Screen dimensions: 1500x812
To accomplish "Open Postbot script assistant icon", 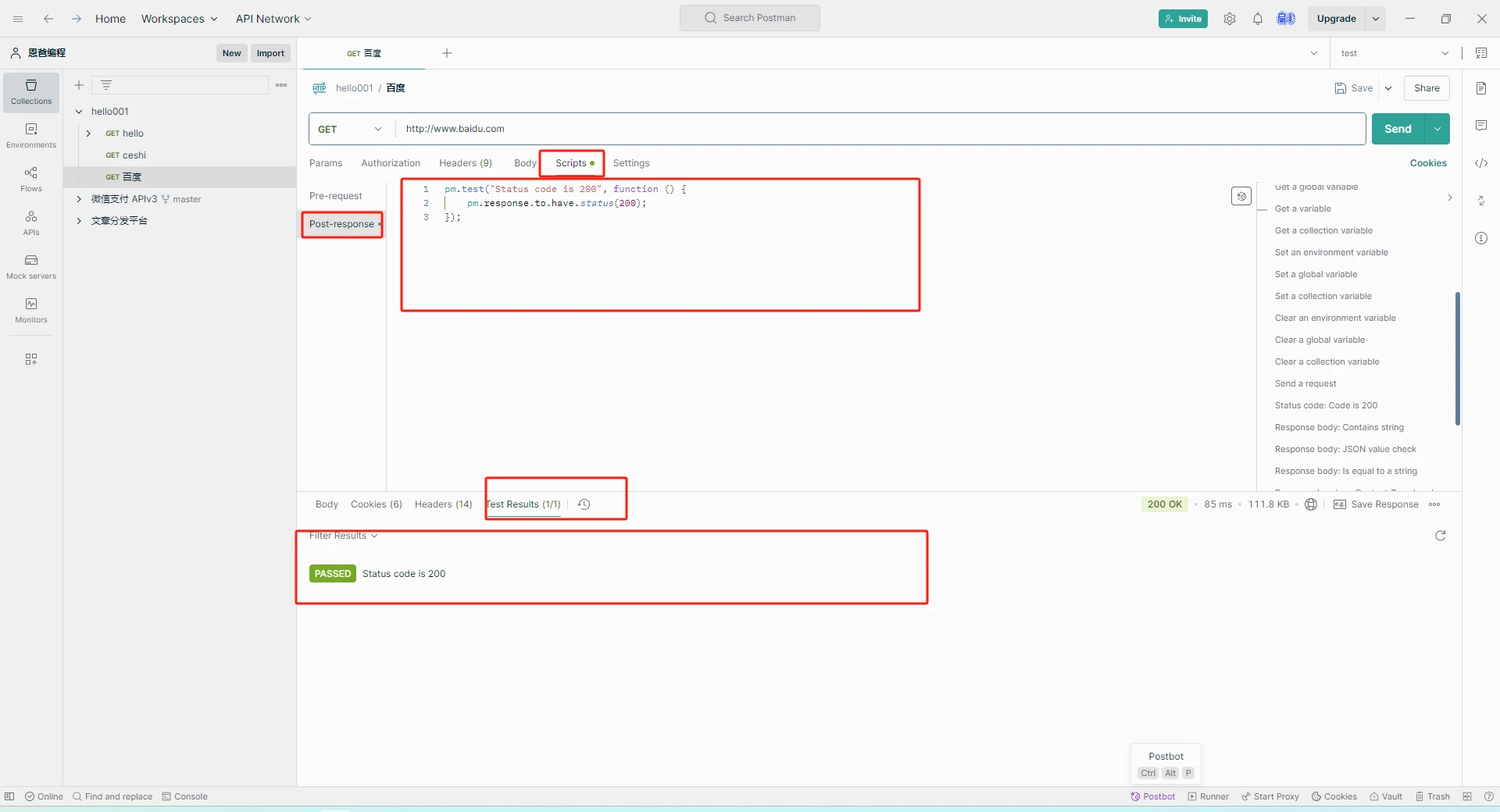I will (1241, 196).
